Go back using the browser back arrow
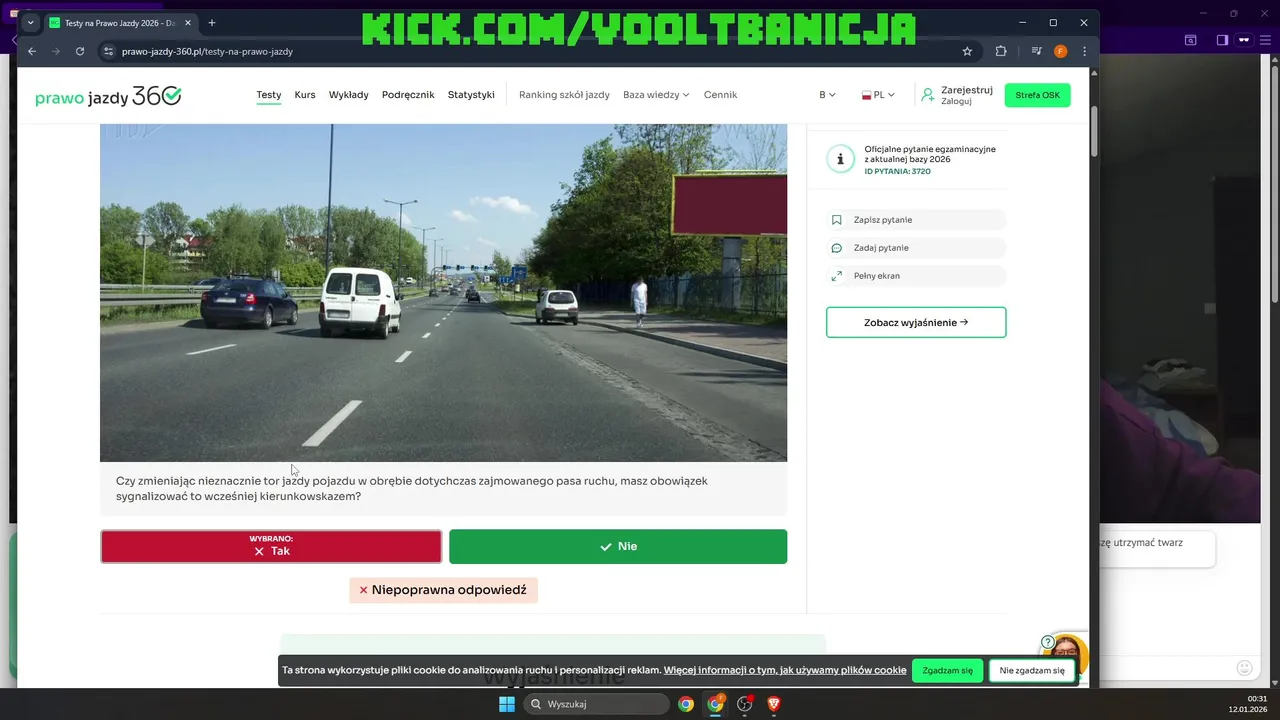The image size is (1280, 720). point(32,51)
